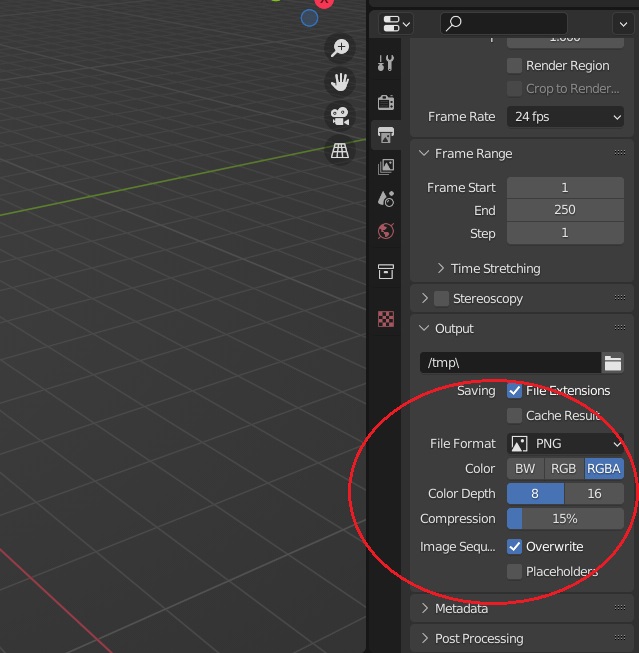Switch to the View Layer properties tab

[x=386, y=167]
